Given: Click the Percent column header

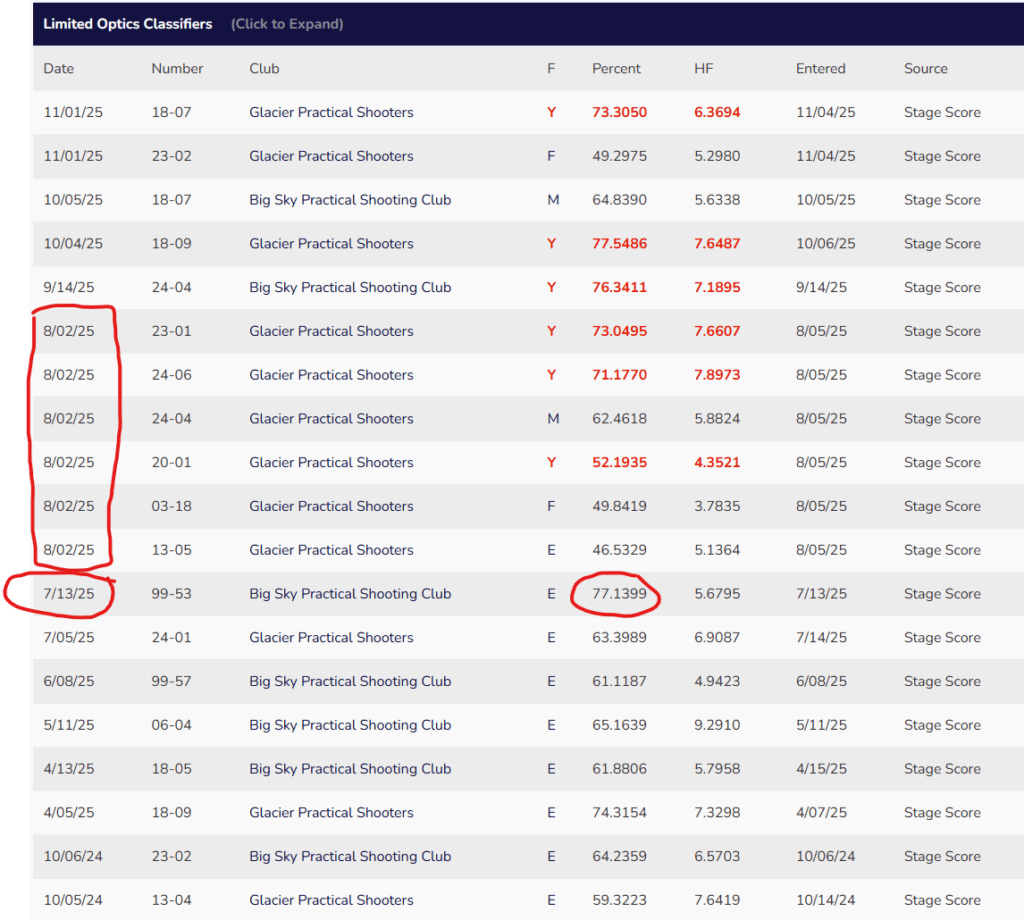Looking at the screenshot, I should [617, 69].
